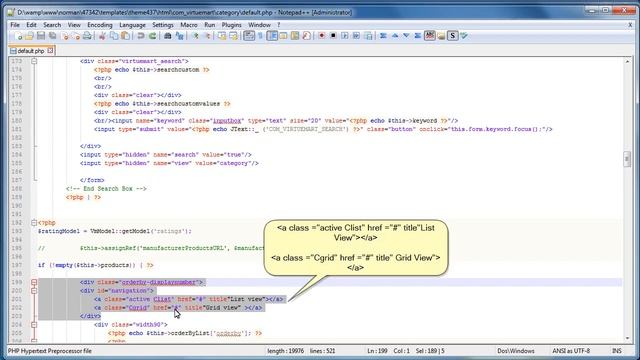Screen dimensions: 640x360
Task: Click the green Redo arrow icon
Action: pos(152,36)
